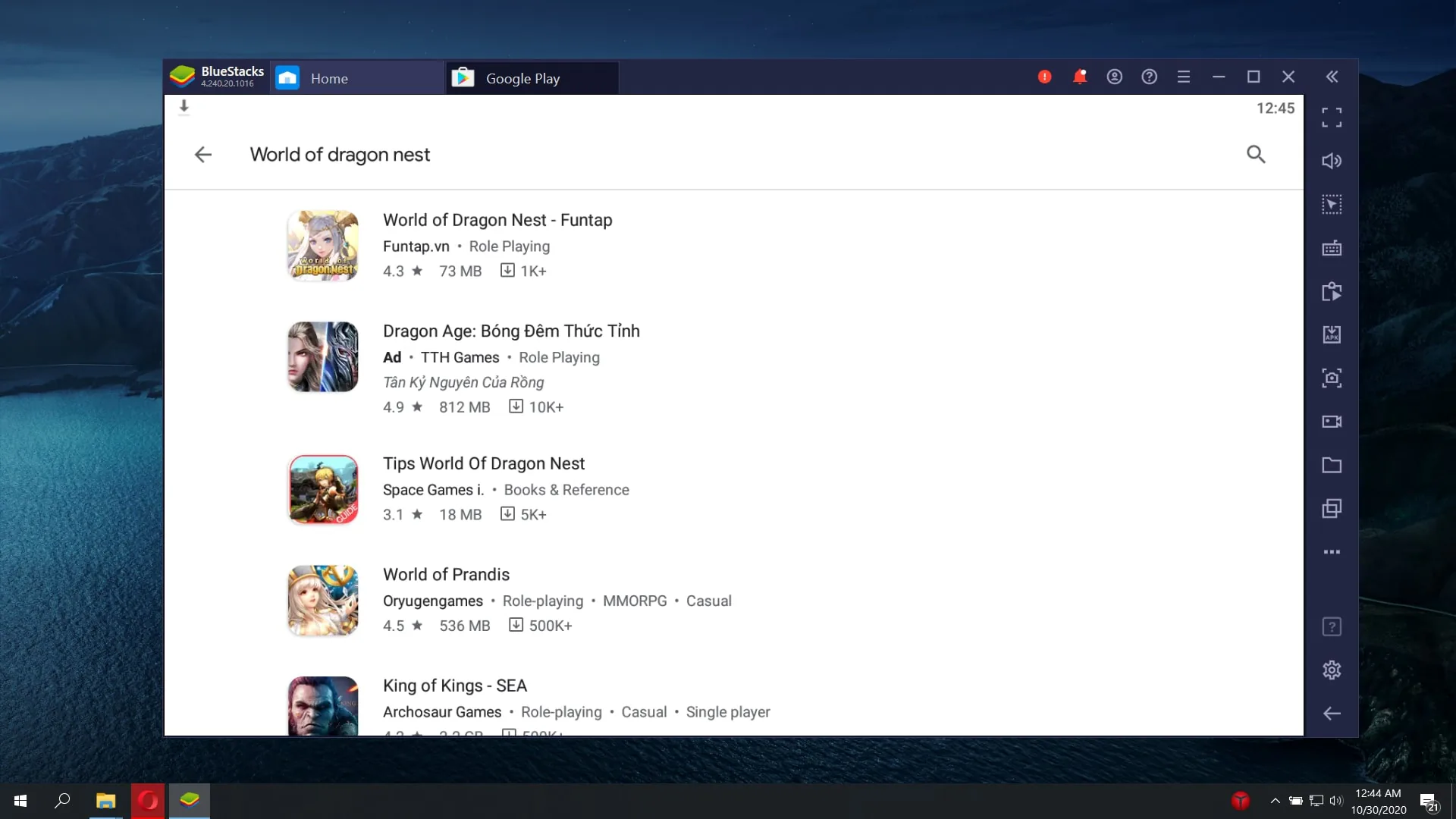Click BlueStacks icon in the taskbar
This screenshot has width=1456, height=819.
click(x=190, y=801)
